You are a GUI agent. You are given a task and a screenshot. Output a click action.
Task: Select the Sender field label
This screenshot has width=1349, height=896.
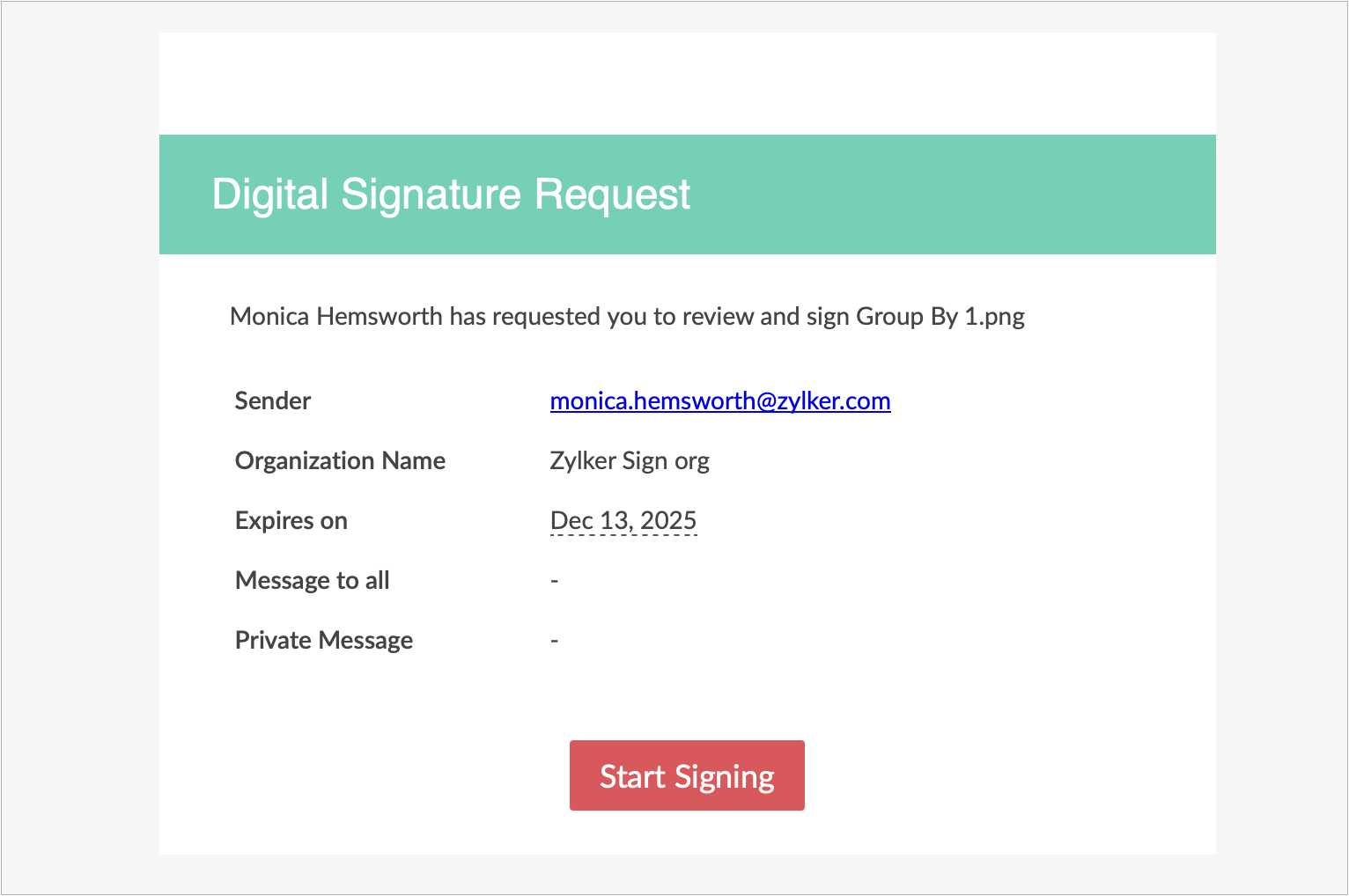[273, 401]
